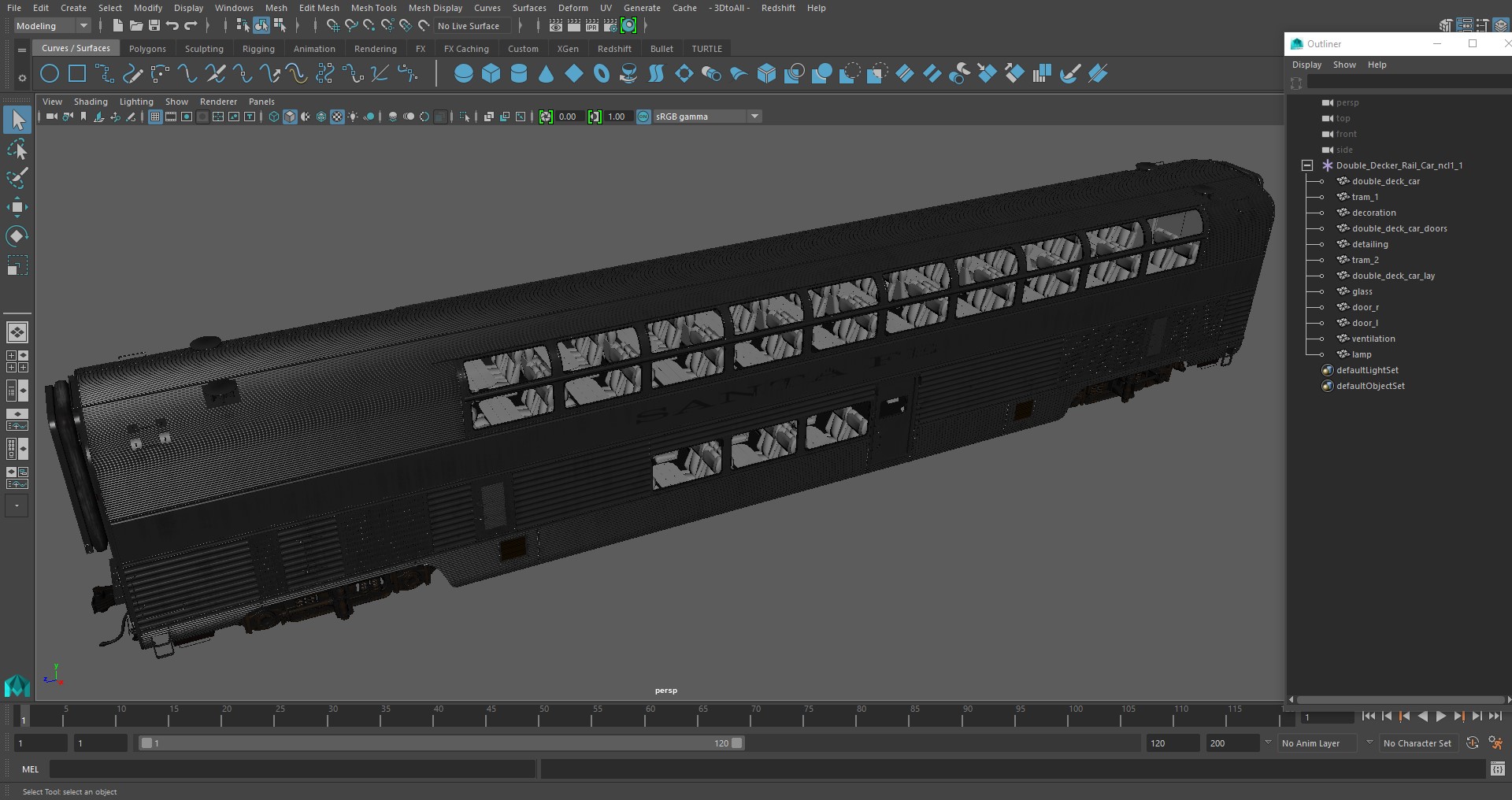
Task: Toggle textured display in viewport
Action: 337,117
